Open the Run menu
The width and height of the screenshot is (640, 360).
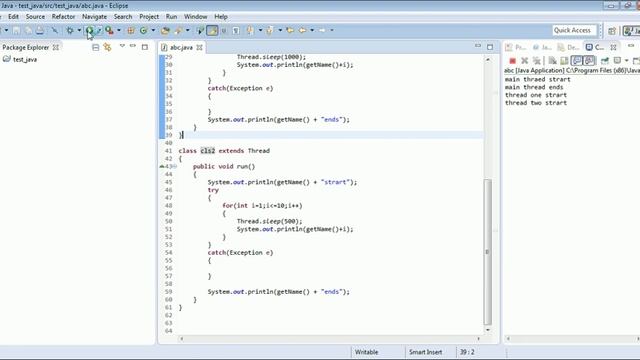coord(171,17)
